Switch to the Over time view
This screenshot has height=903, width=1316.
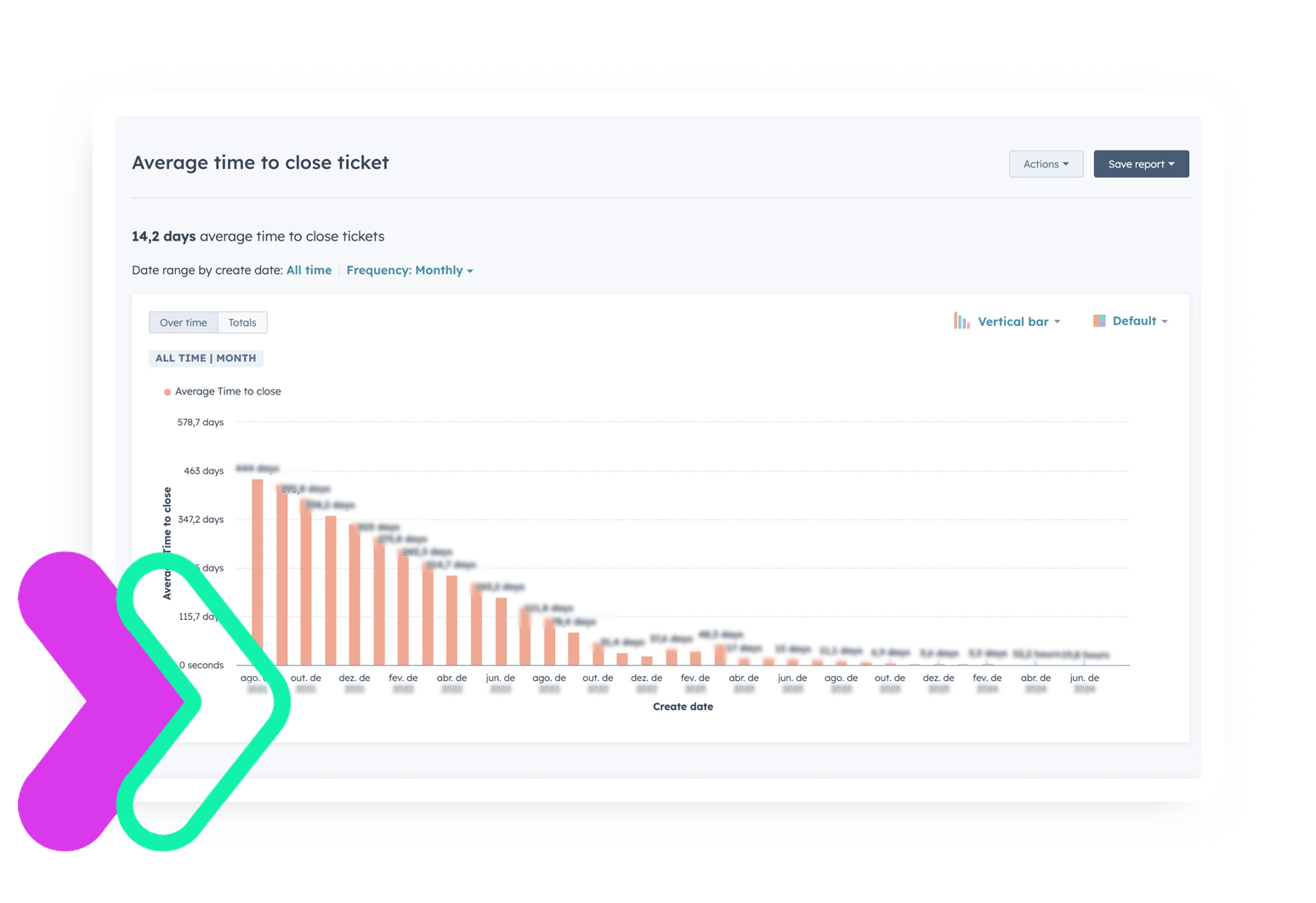tap(184, 323)
